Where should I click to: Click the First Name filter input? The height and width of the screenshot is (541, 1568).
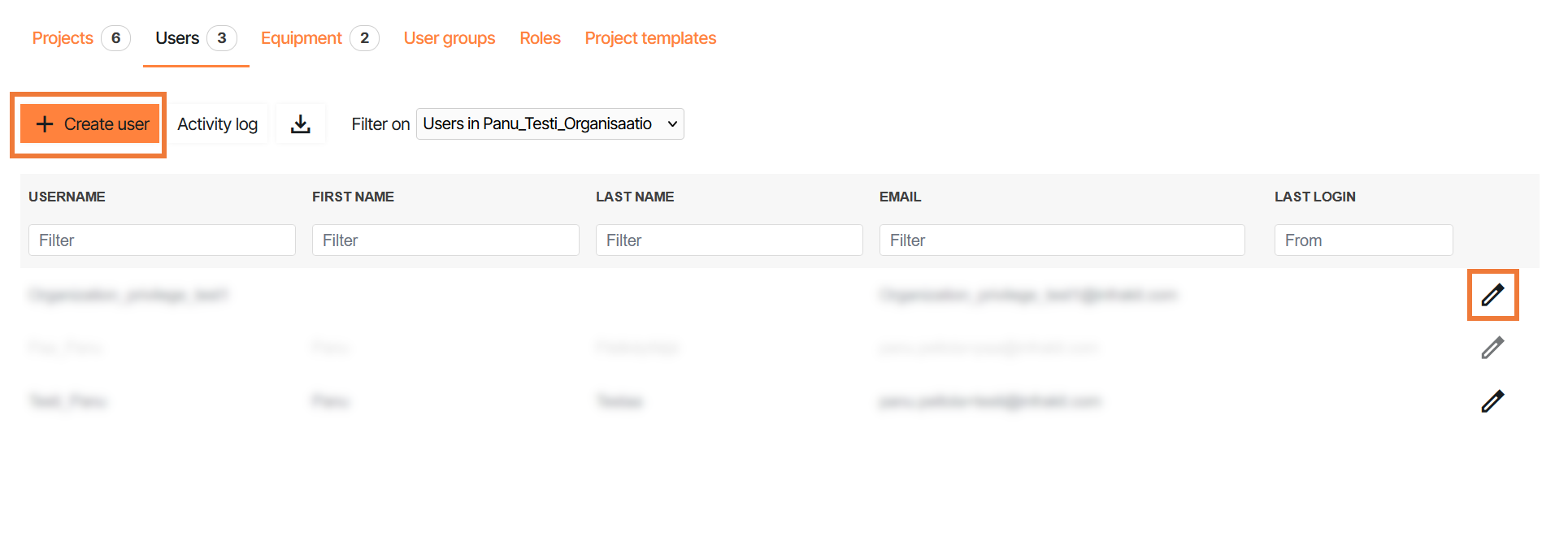pos(445,240)
